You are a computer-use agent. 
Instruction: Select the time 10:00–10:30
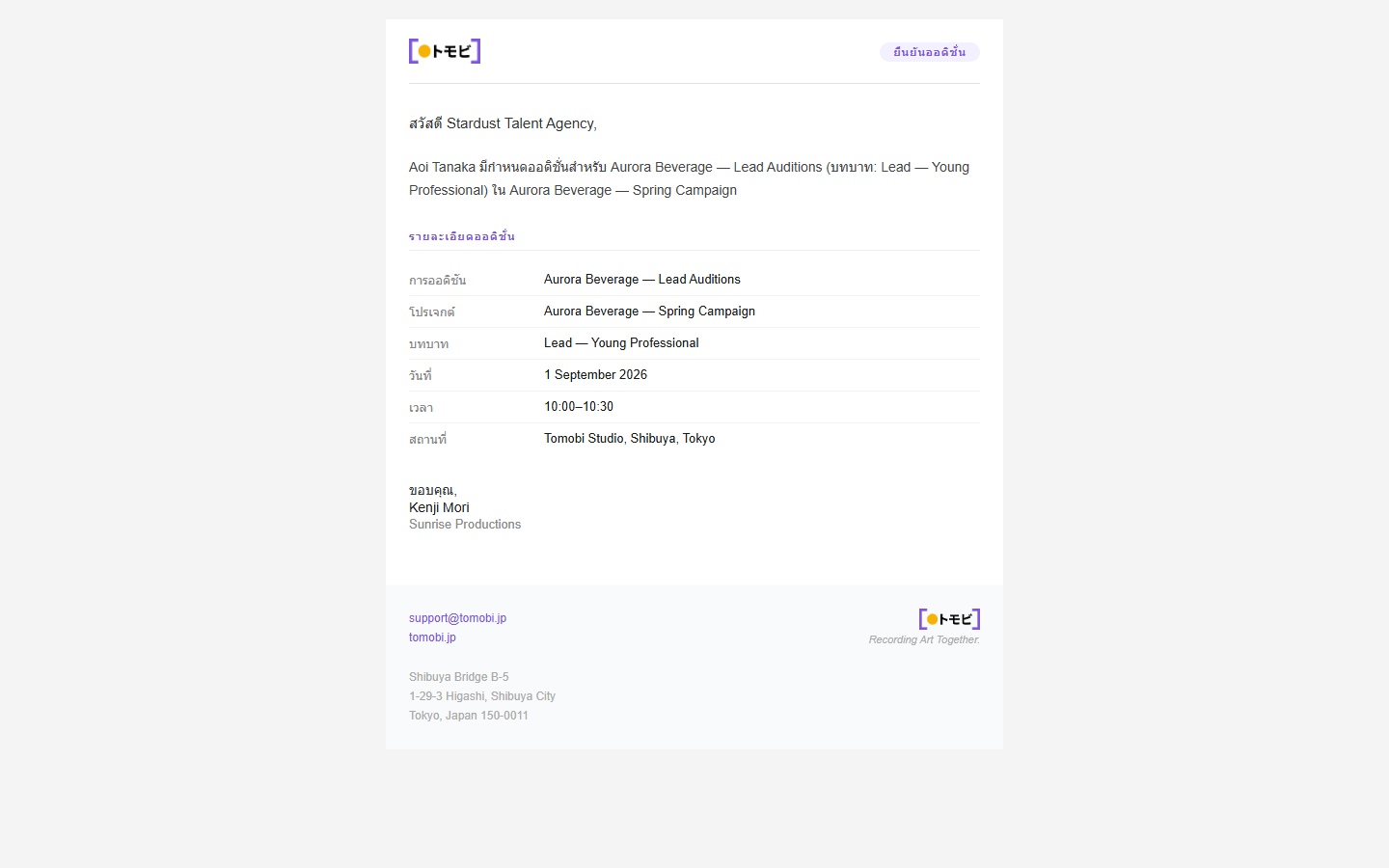(579, 407)
